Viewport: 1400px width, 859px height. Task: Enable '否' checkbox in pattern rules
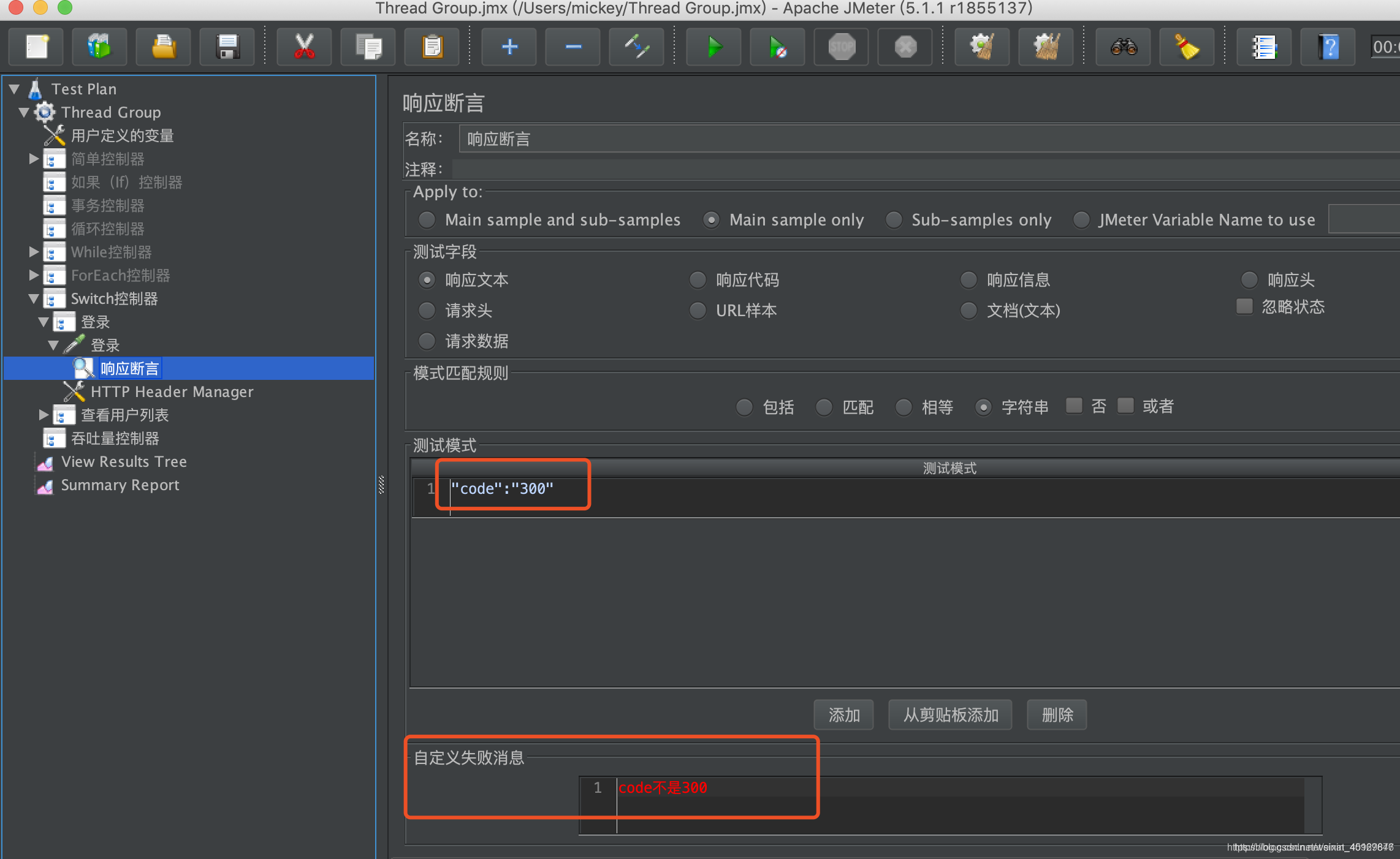(x=1069, y=405)
